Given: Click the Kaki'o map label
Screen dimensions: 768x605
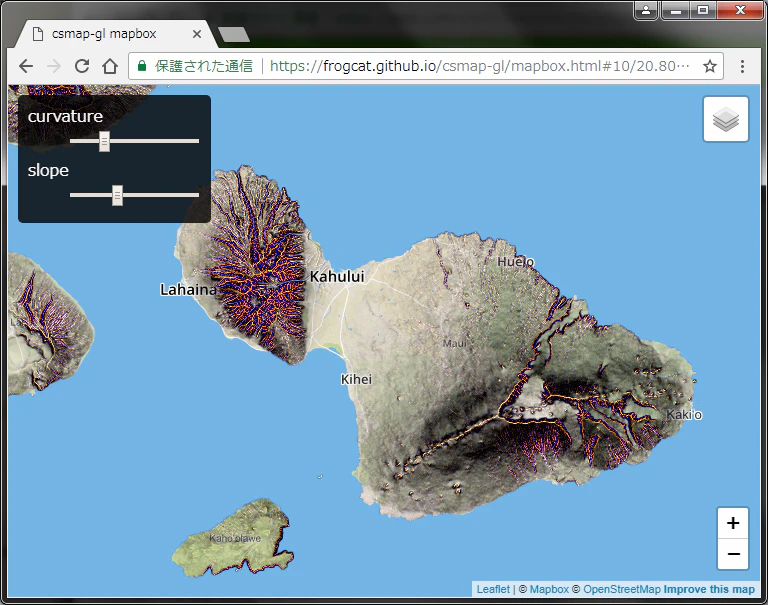Looking at the screenshot, I should (684, 415).
